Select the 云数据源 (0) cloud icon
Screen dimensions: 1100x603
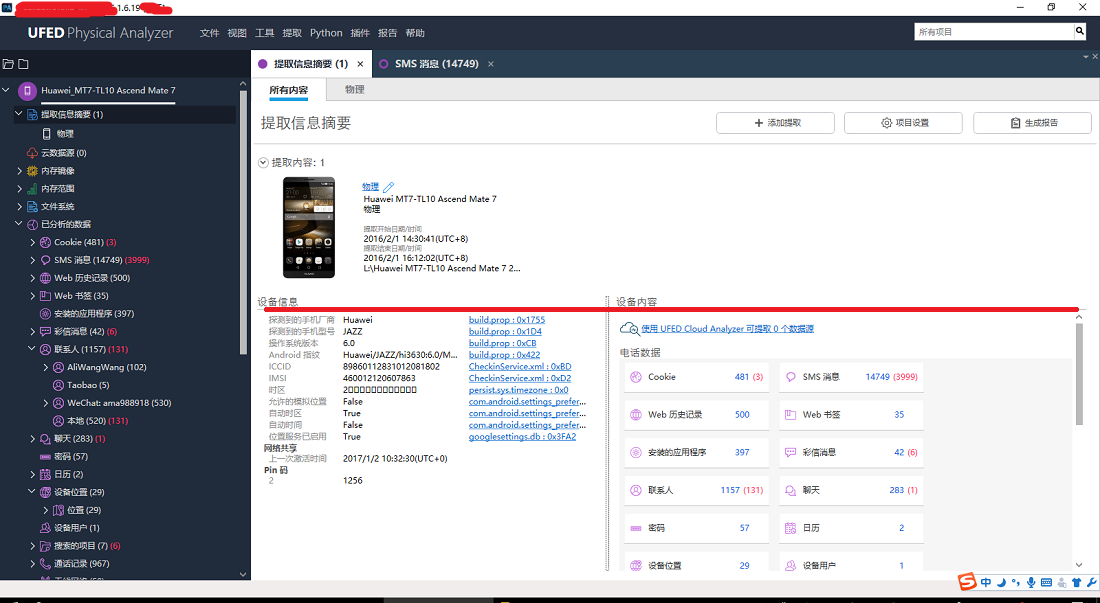click(32, 153)
